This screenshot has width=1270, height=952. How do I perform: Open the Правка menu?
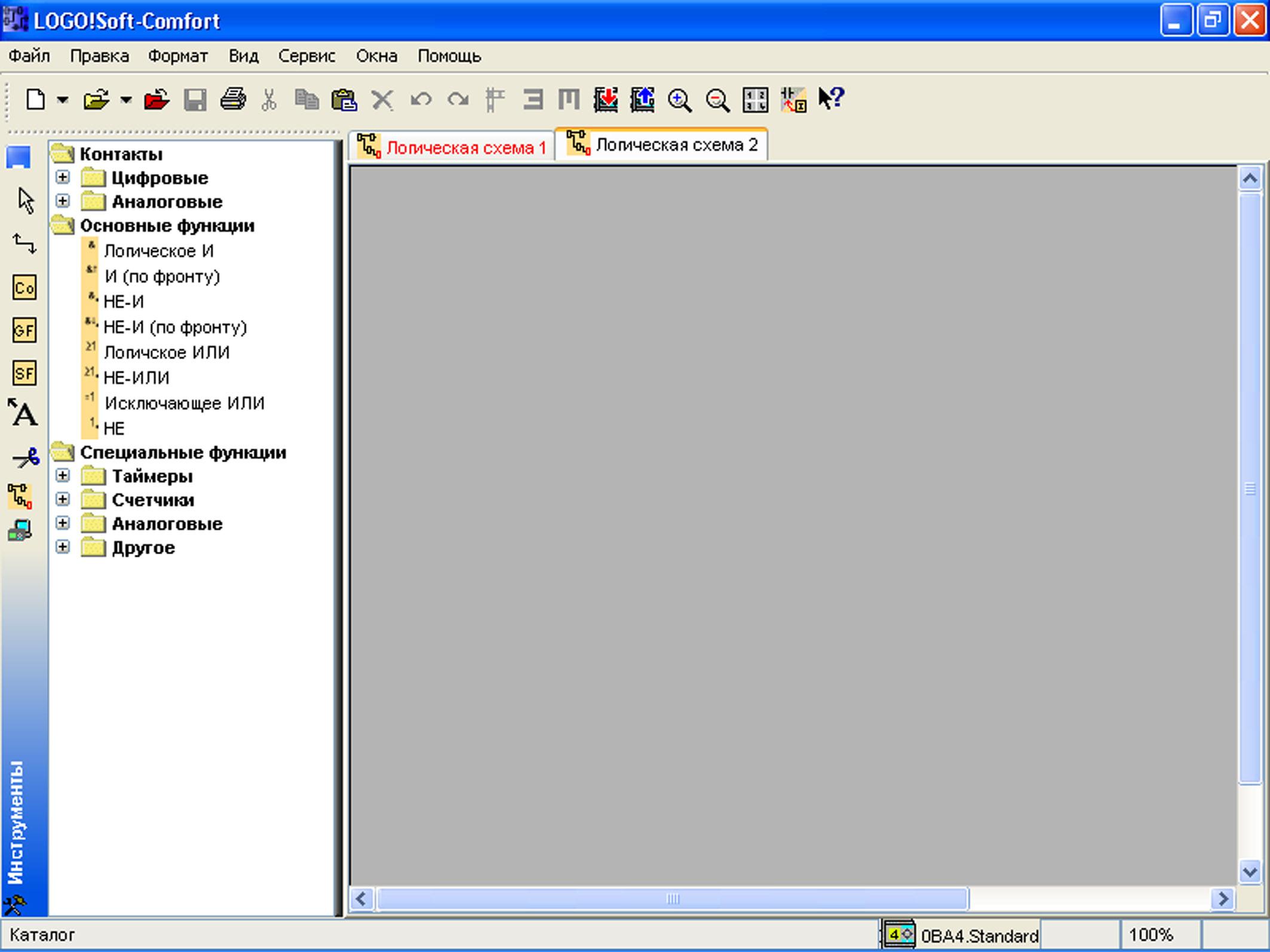(x=99, y=56)
